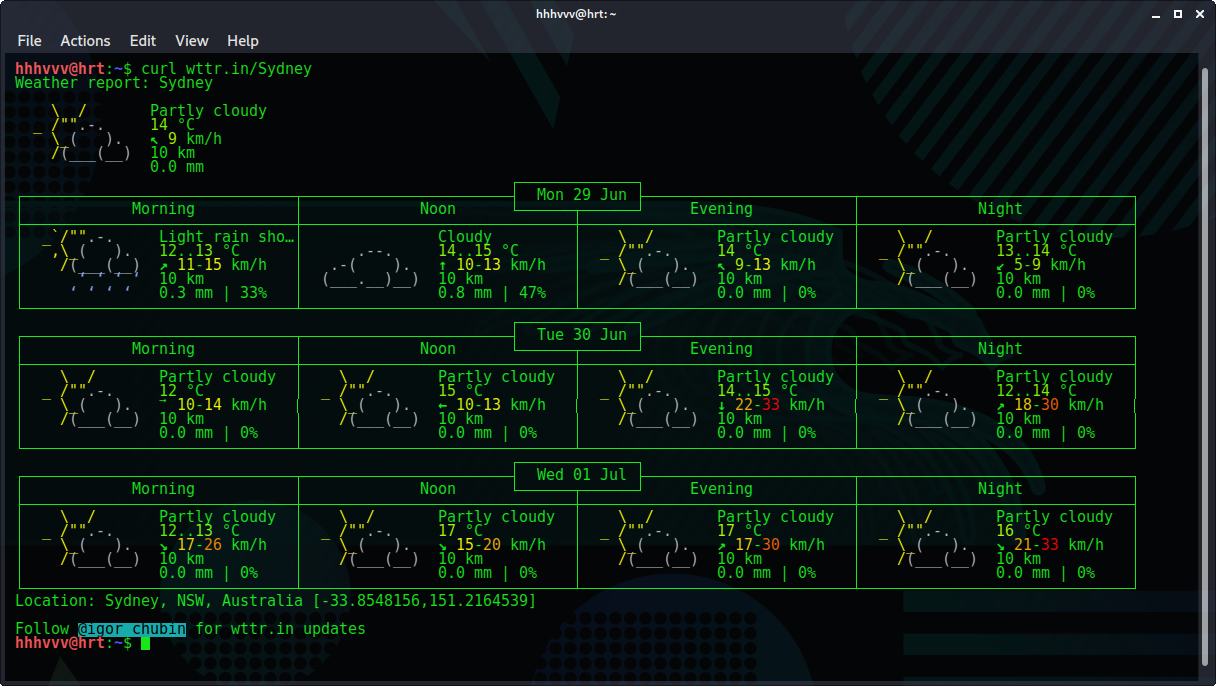Click the partly cloudy icon, Wed 01 Jul Evening
This screenshot has width=1216, height=686.
click(650, 538)
